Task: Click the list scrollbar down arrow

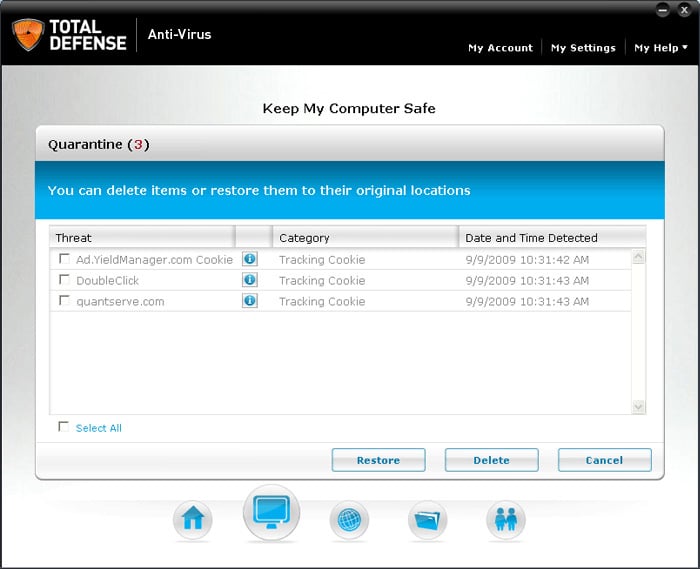Action: pyautogui.click(x=638, y=406)
